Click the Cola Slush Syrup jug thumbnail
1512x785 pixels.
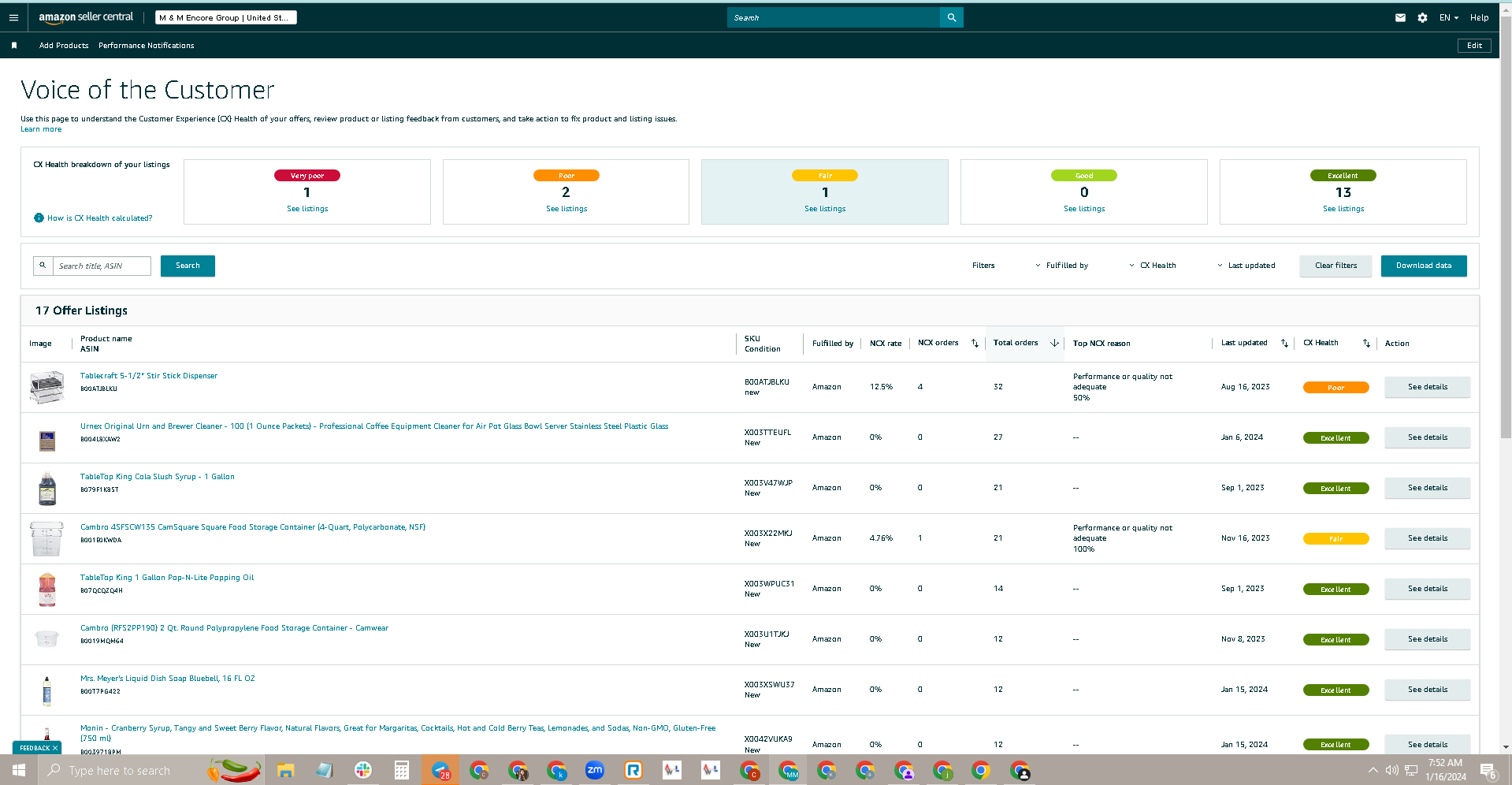(x=47, y=488)
